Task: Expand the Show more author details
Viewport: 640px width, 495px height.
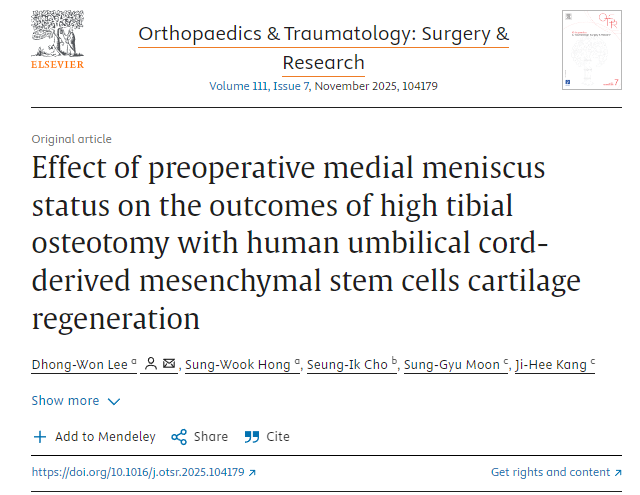Action: click(65, 401)
